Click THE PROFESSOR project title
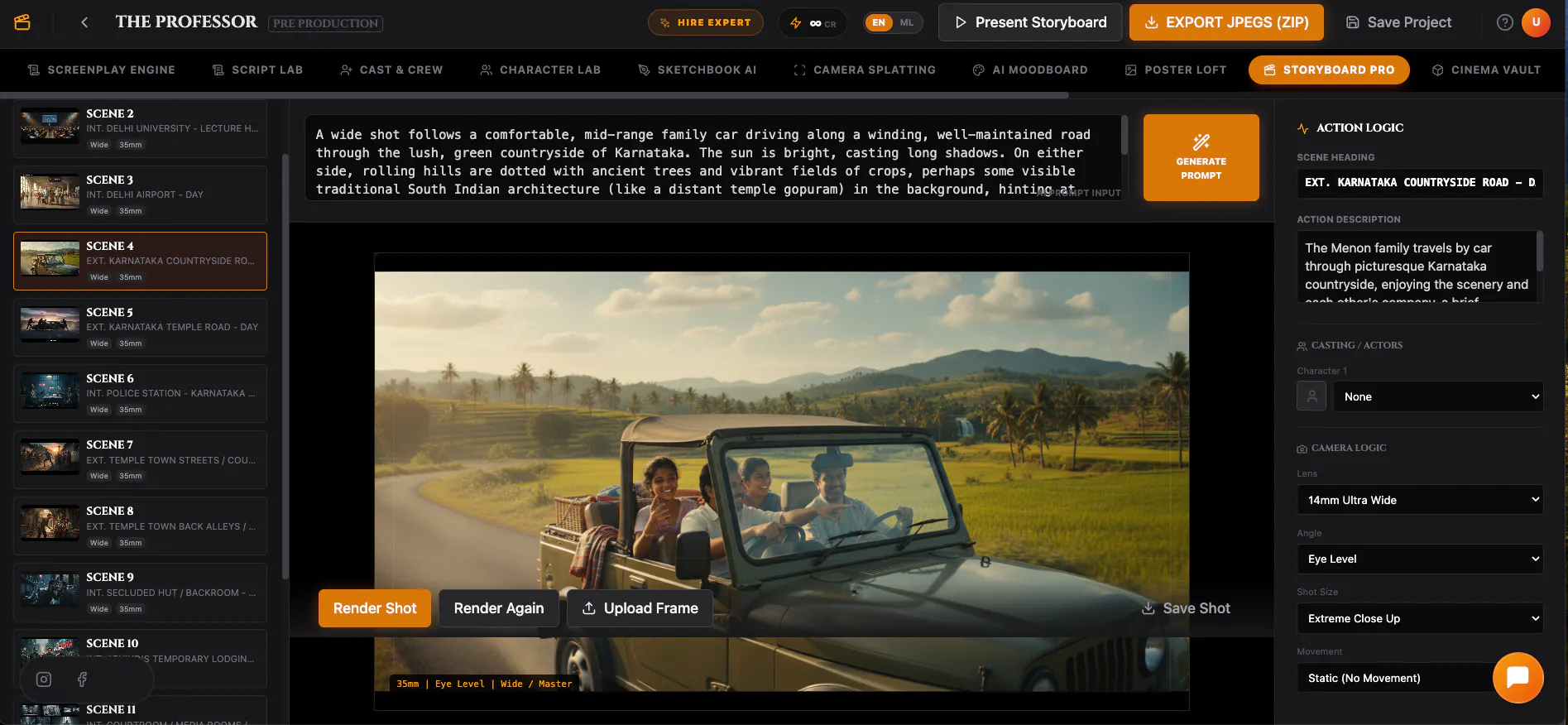This screenshot has height=725, width=1568. pos(186,22)
